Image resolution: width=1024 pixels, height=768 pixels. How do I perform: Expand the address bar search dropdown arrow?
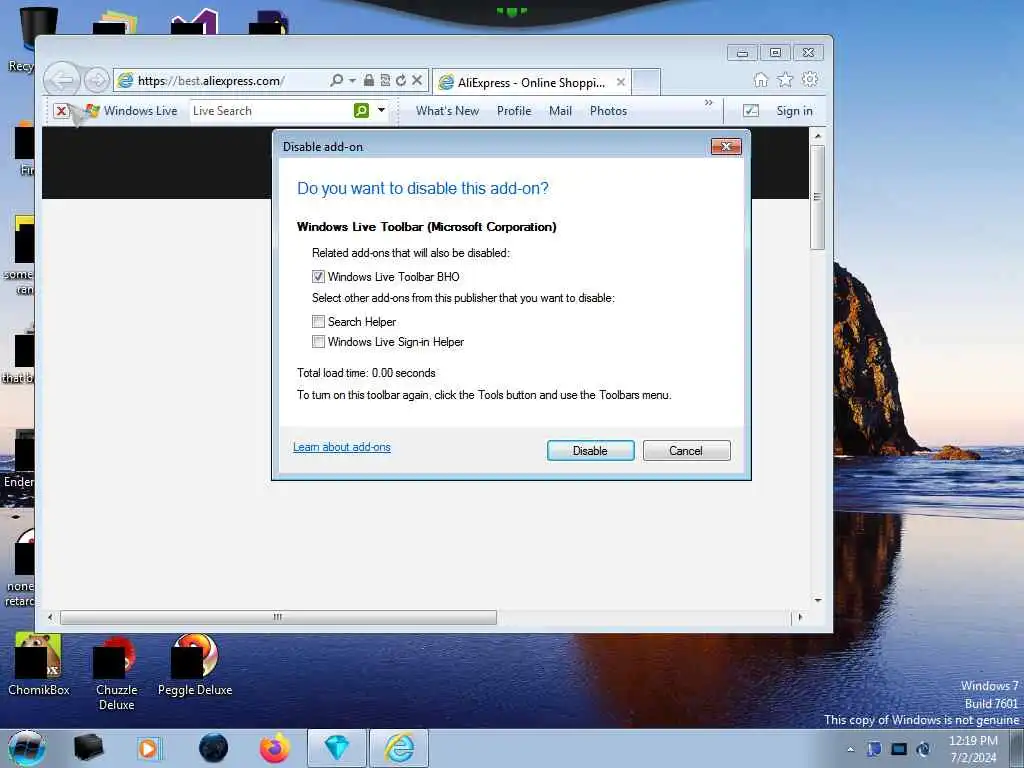[352, 80]
